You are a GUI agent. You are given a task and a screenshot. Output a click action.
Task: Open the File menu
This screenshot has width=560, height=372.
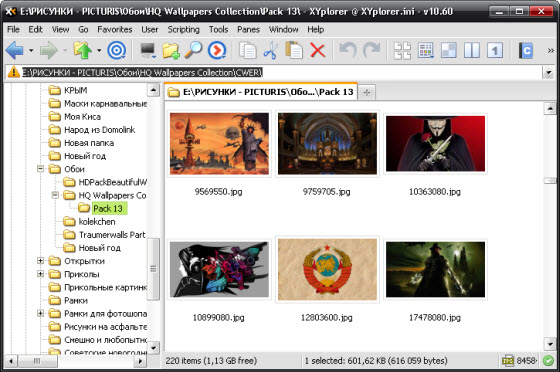13,29
